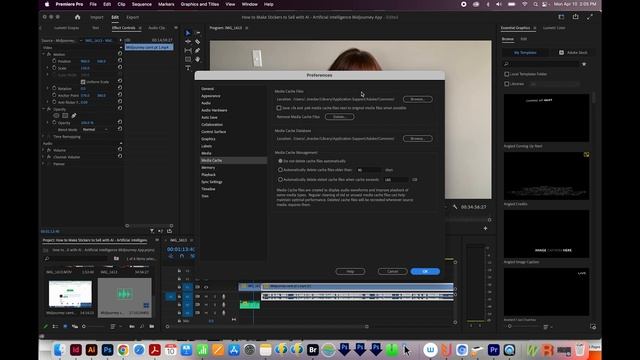Select delete cache files older than option
640x360 pixels.
(x=280, y=169)
